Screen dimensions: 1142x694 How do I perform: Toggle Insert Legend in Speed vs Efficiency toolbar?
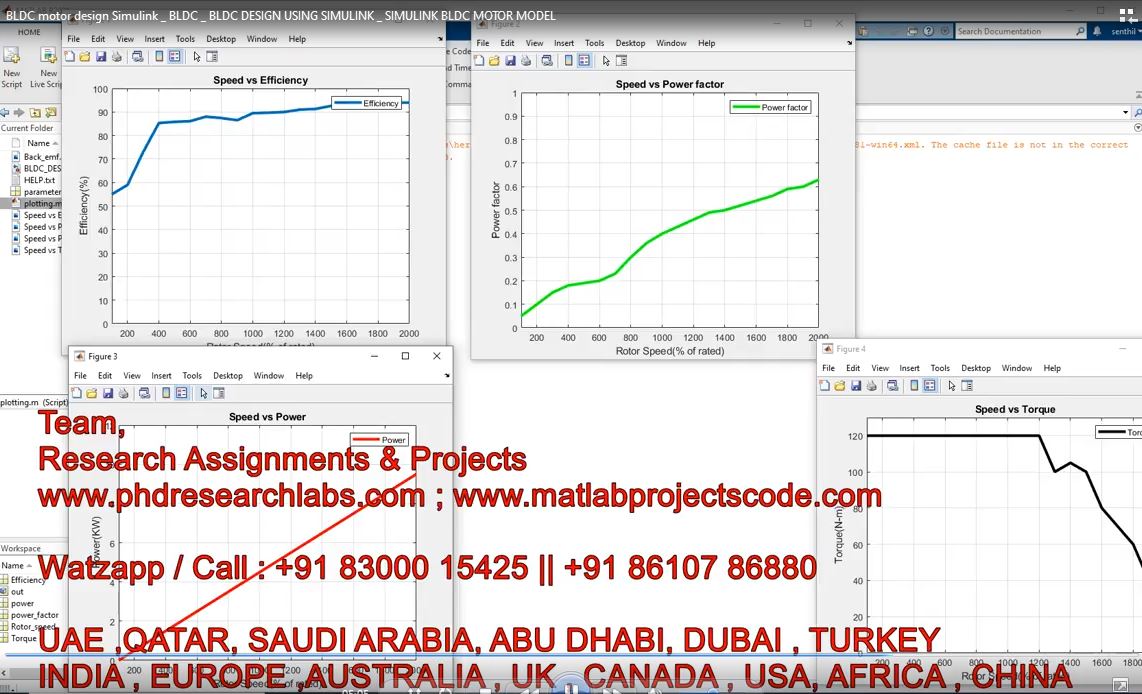[174, 57]
